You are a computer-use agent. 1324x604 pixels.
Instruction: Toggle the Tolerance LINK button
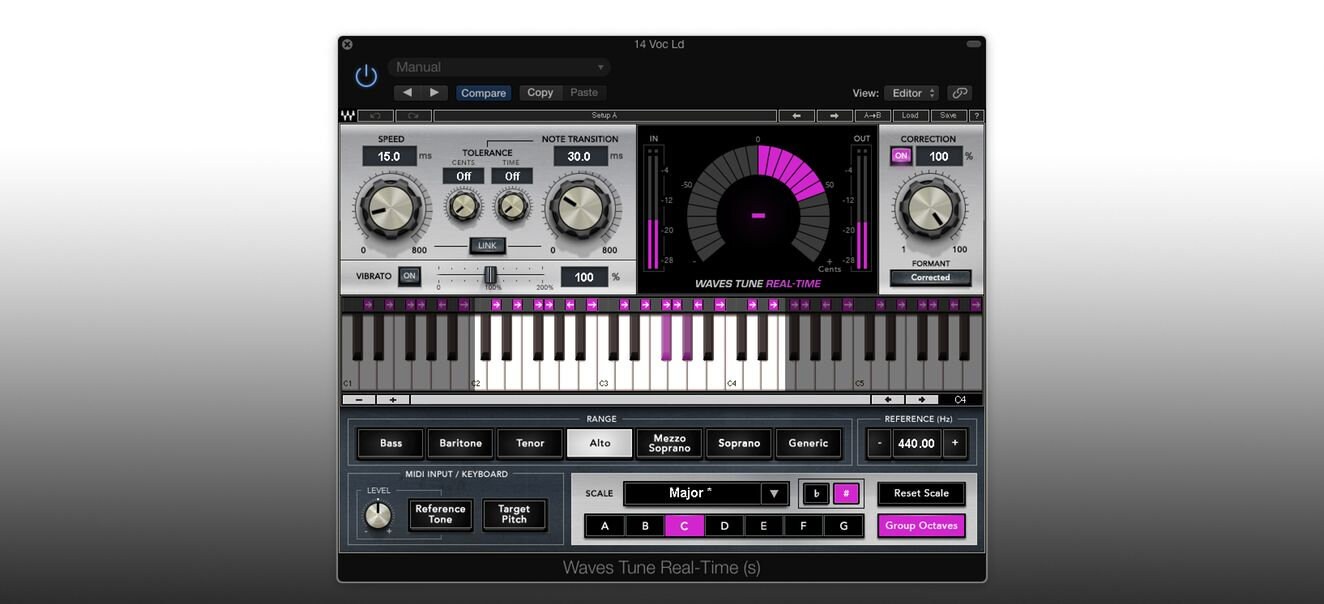tap(487, 246)
